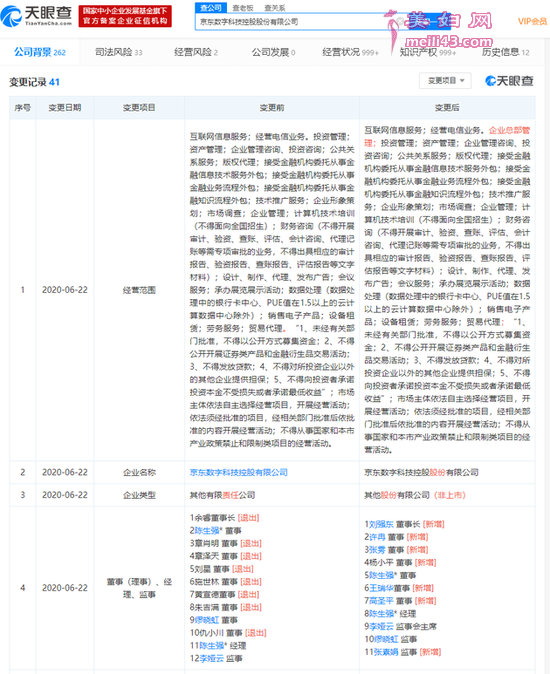Image resolution: width=550 pixels, height=674 pixels.
Task: Click the 企业类型 change item cell
Action: point(139,495)
